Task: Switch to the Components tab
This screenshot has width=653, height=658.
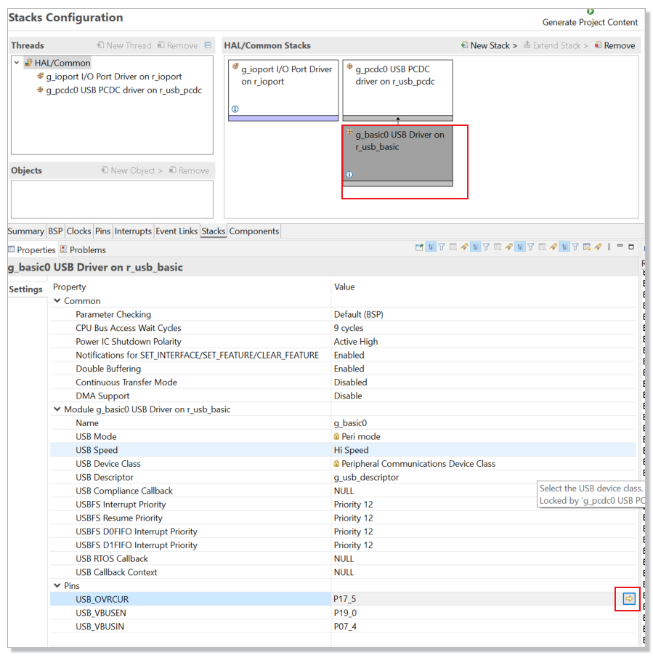Action: (x=254, y=231)
